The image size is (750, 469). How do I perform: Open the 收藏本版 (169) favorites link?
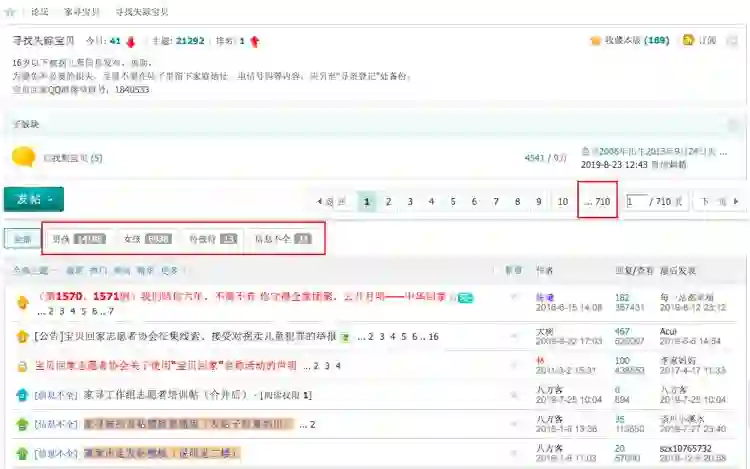tap(637, 41)
